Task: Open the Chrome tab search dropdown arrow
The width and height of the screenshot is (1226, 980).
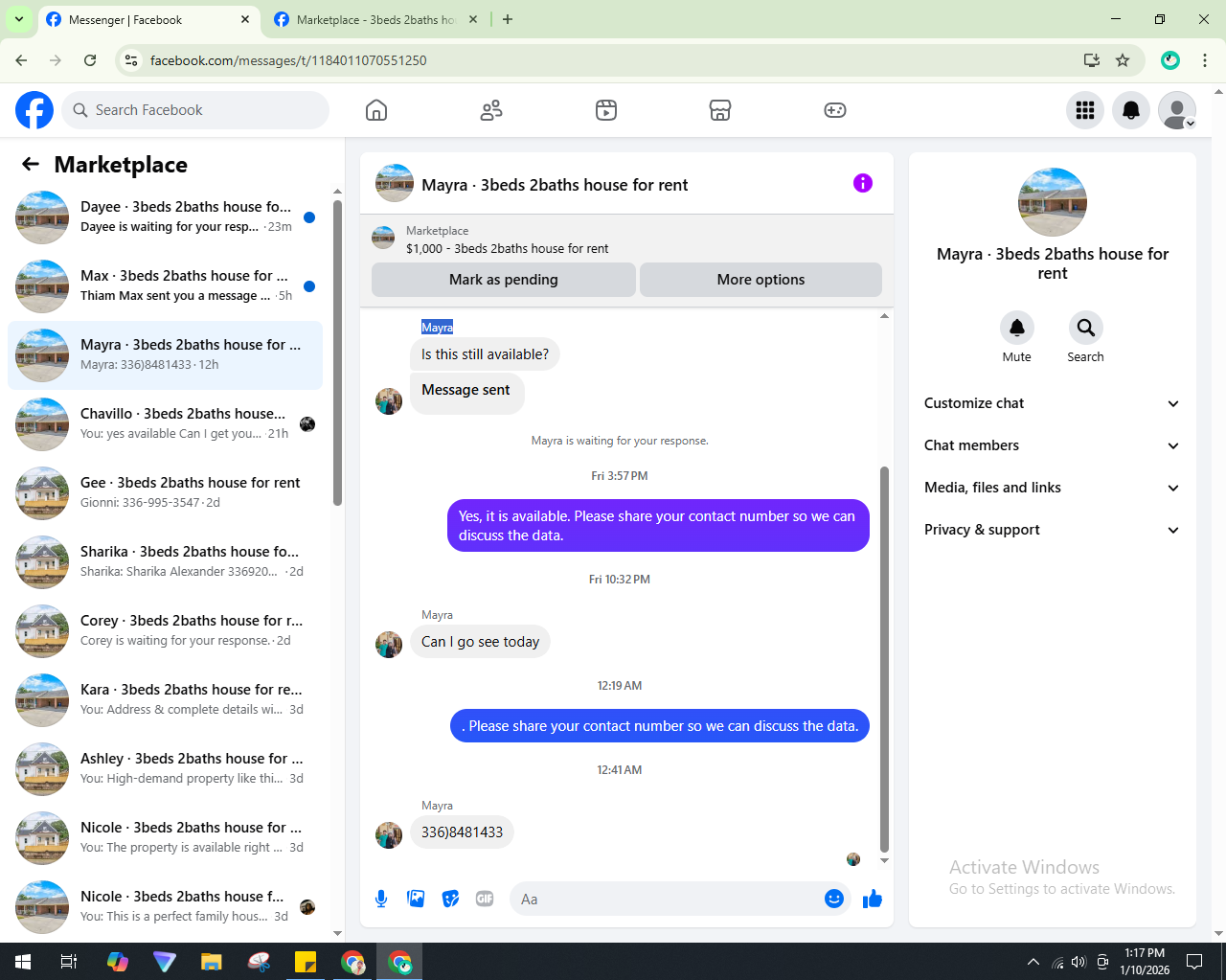Action: [x=19, y=19]
